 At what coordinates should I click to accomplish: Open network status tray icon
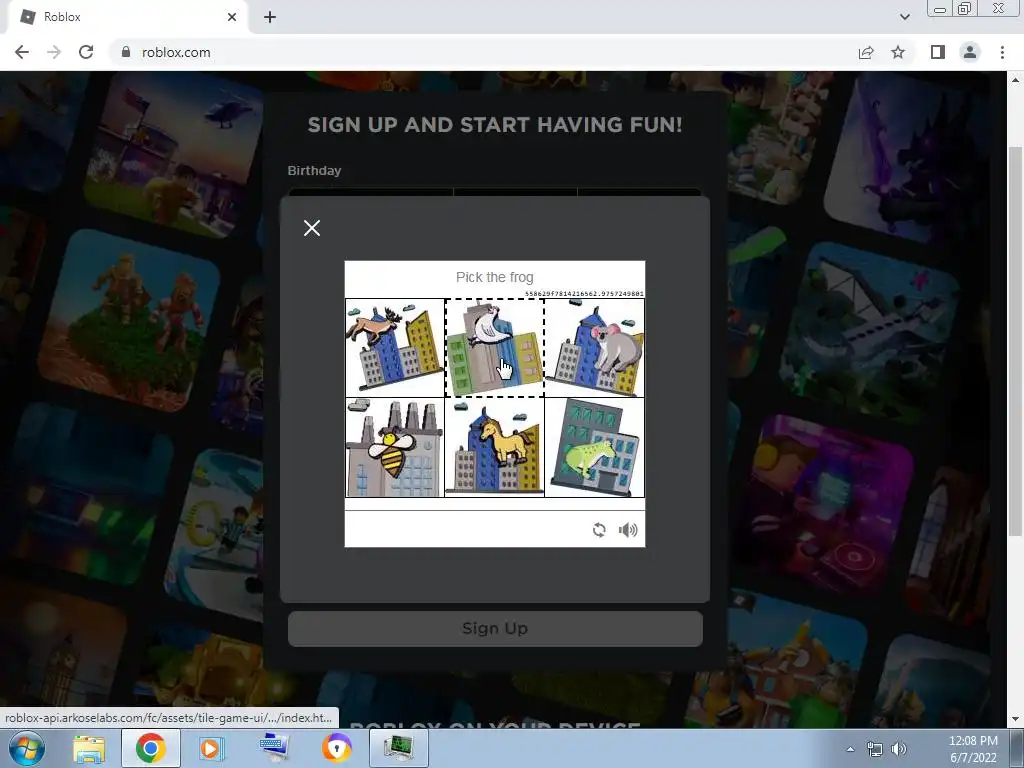click(874, 749)
